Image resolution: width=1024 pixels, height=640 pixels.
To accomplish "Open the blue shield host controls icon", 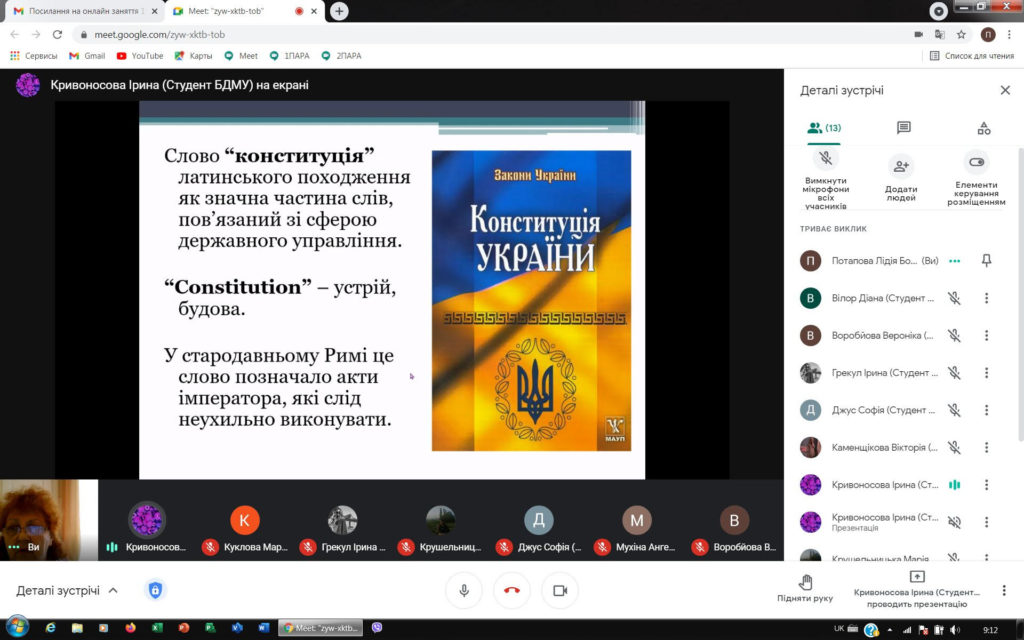I will [x=155, y=590].
